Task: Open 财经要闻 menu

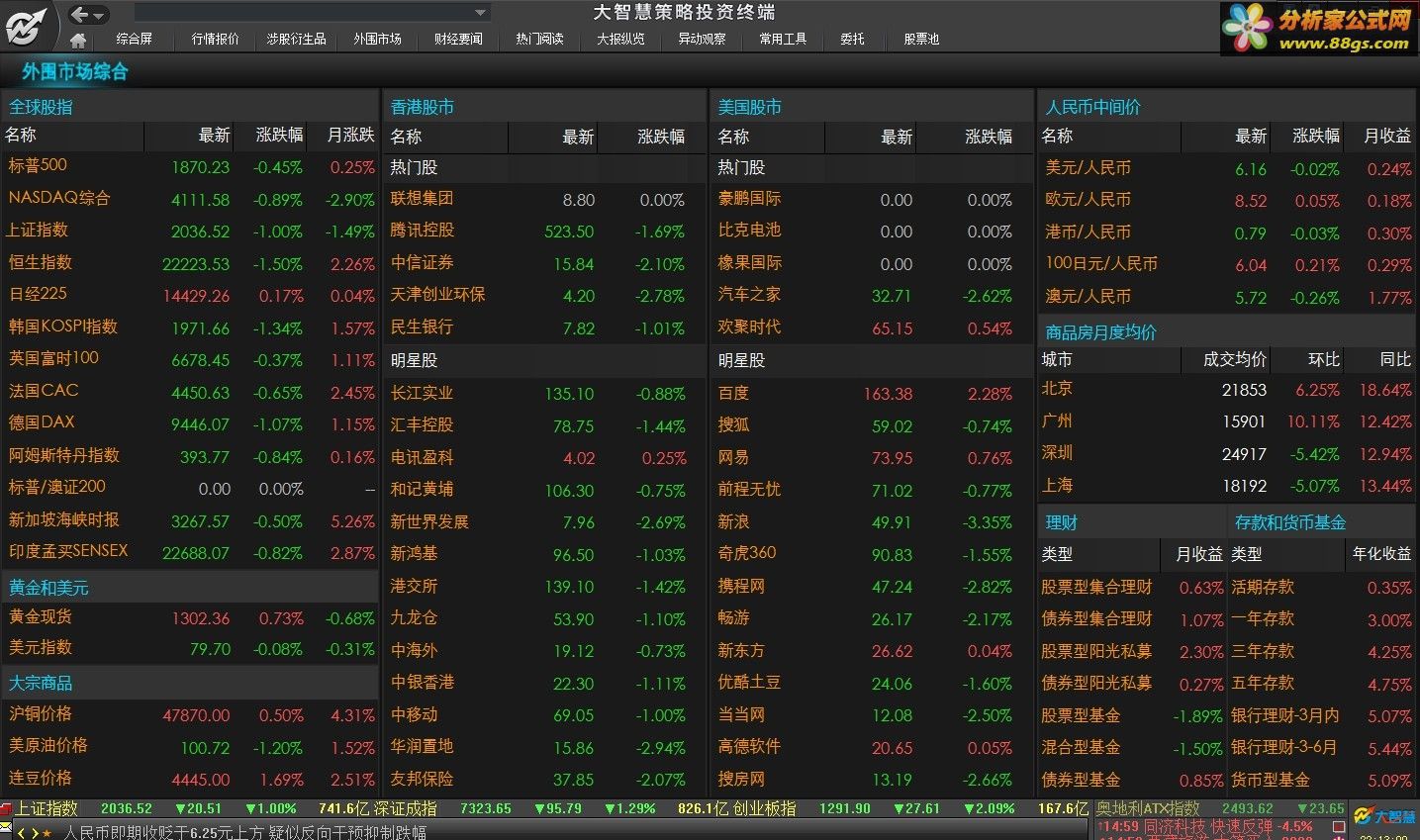Action: tap(458, 40)
